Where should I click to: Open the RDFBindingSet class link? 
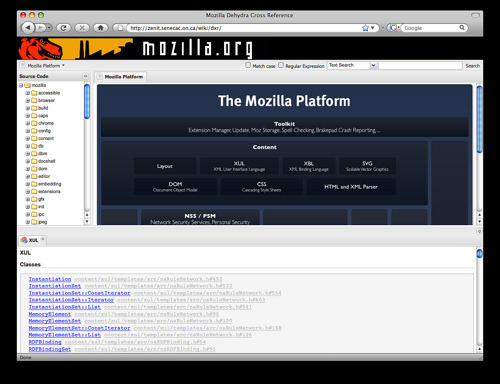tap(50, 349)
